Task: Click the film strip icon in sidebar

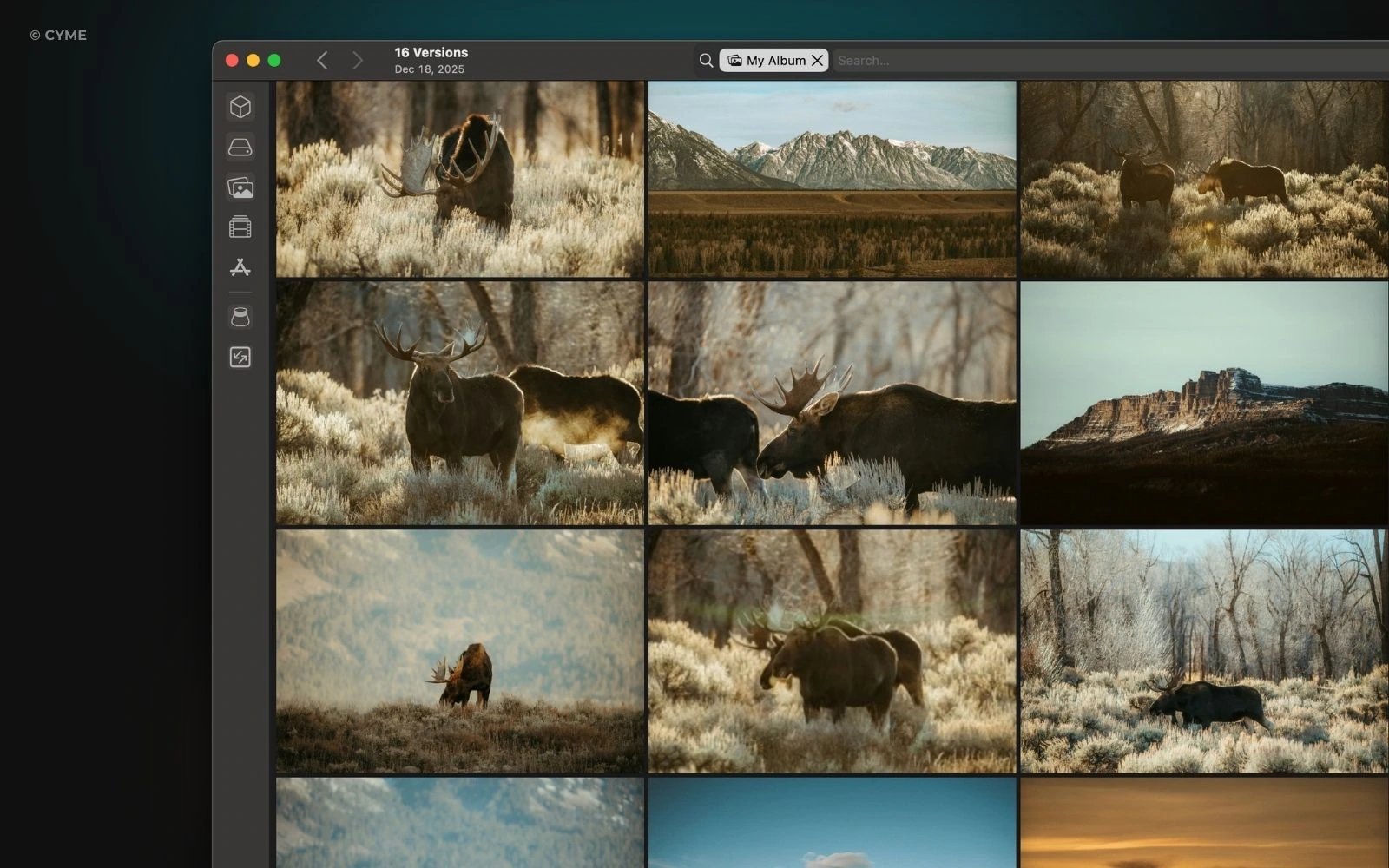Action: (240, 227)
